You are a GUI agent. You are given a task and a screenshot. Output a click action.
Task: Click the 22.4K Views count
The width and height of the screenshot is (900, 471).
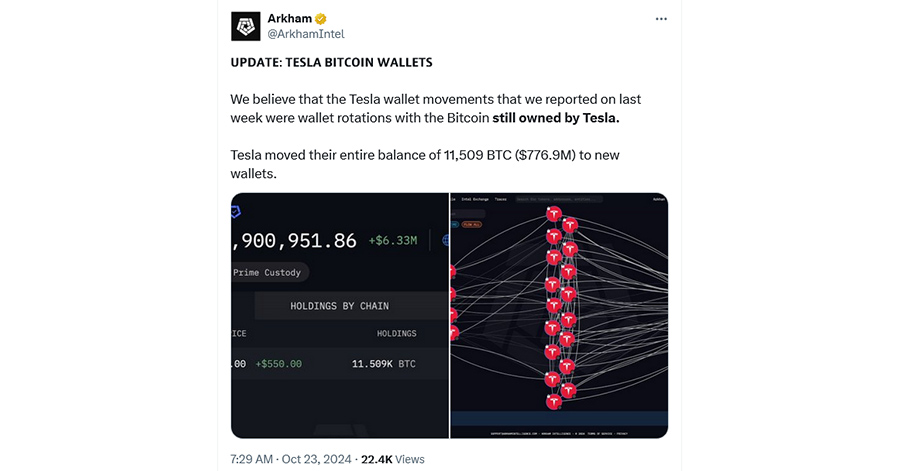(393, 459)
